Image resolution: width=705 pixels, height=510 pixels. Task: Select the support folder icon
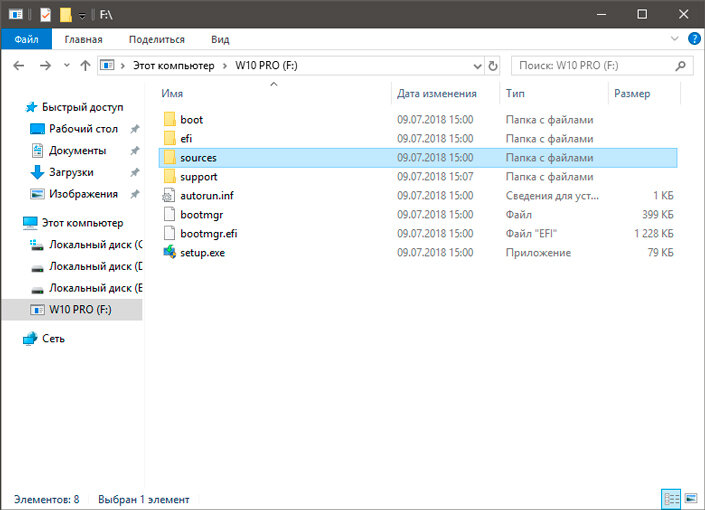point(169,176)
